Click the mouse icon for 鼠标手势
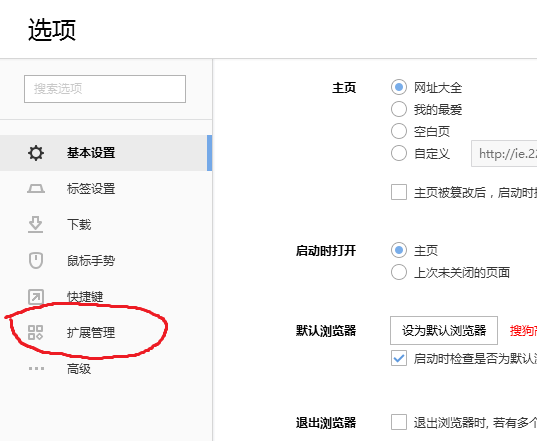The image size is (537, 441). (36, 261)
